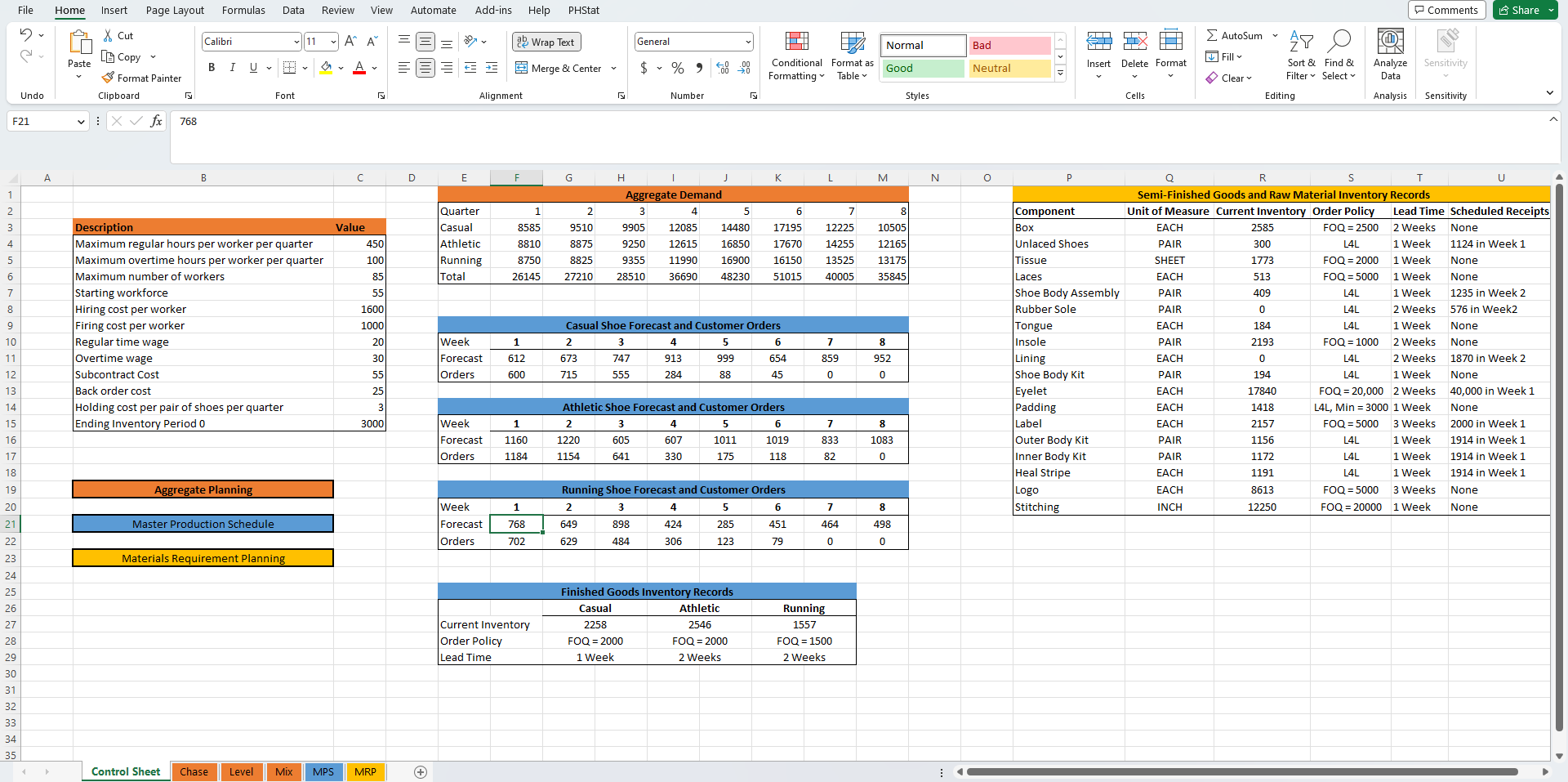Expand the Fill Color dropdown arrow

[342, 69]
